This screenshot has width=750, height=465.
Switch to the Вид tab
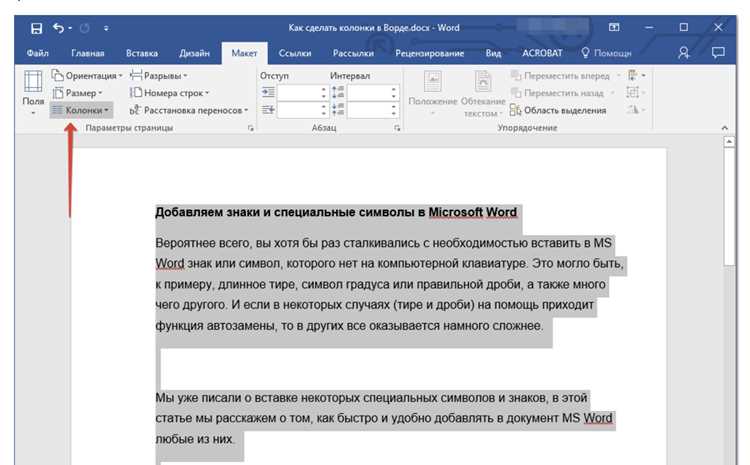coord(493,53)
